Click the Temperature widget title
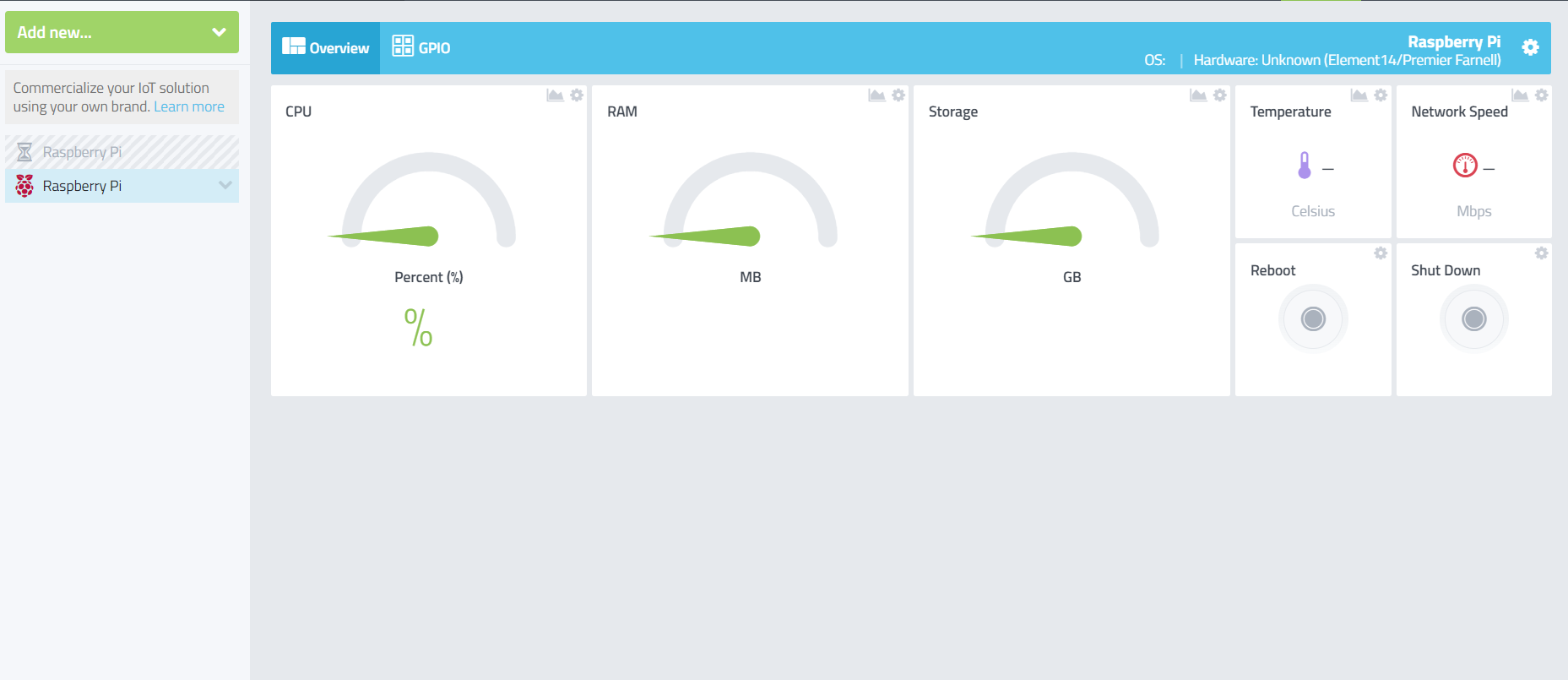This screenshot has width=1568, height=680. point(1290,112)
